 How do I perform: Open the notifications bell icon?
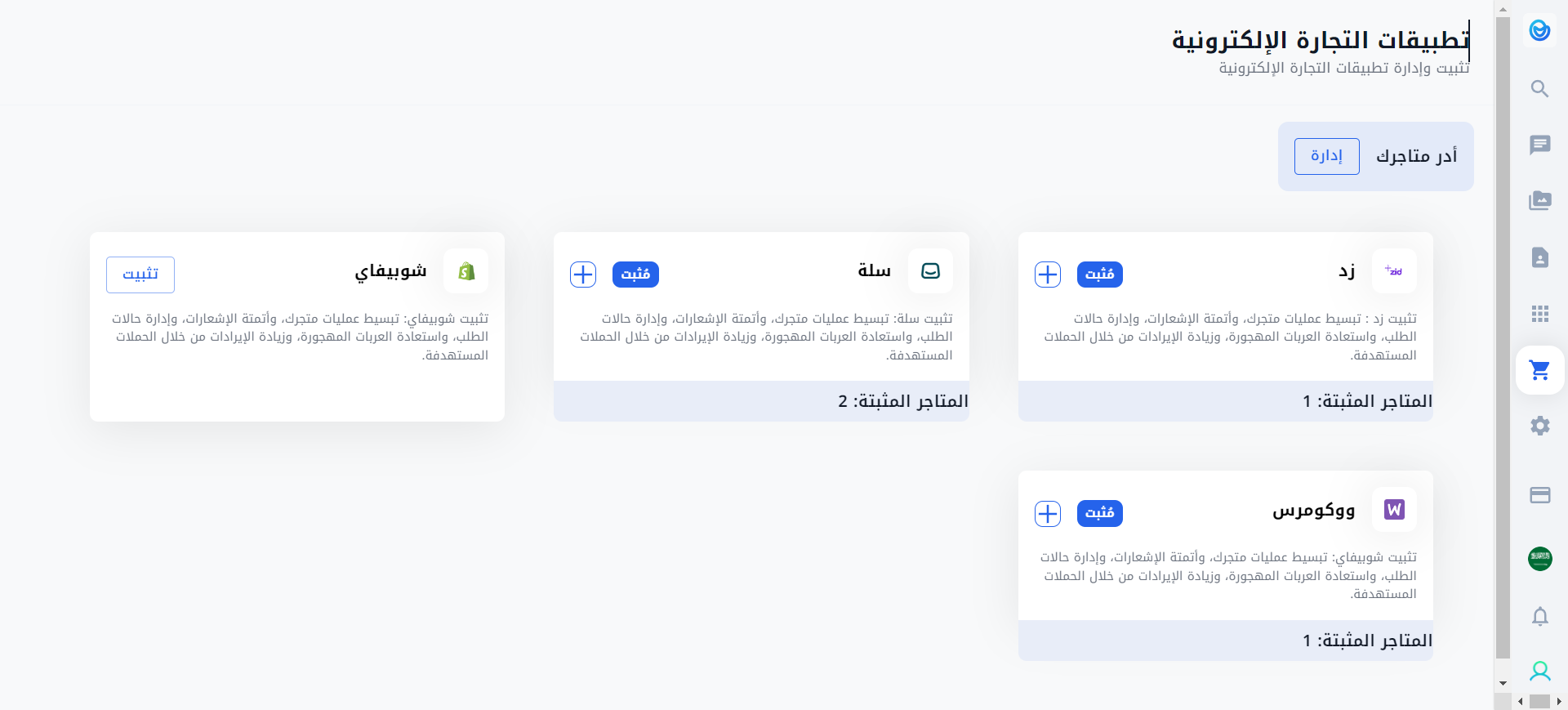(x=1539, y=616)
